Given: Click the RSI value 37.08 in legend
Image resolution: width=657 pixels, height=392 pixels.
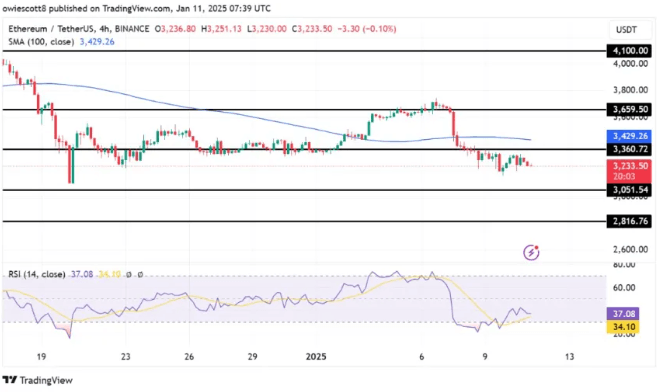Looking at the screenshot, I should point(82,274).
